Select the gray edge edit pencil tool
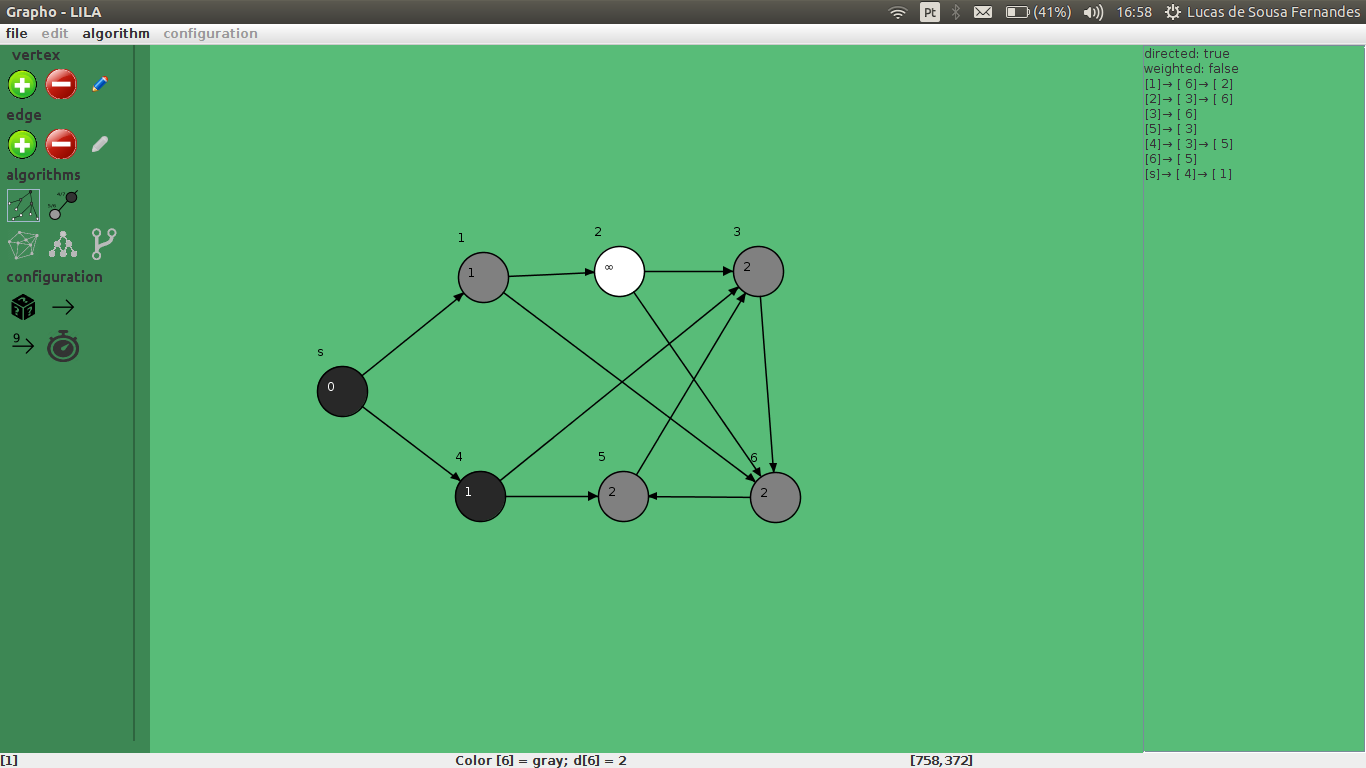This screenshot has height=768, width=1366. click(98, 144)
